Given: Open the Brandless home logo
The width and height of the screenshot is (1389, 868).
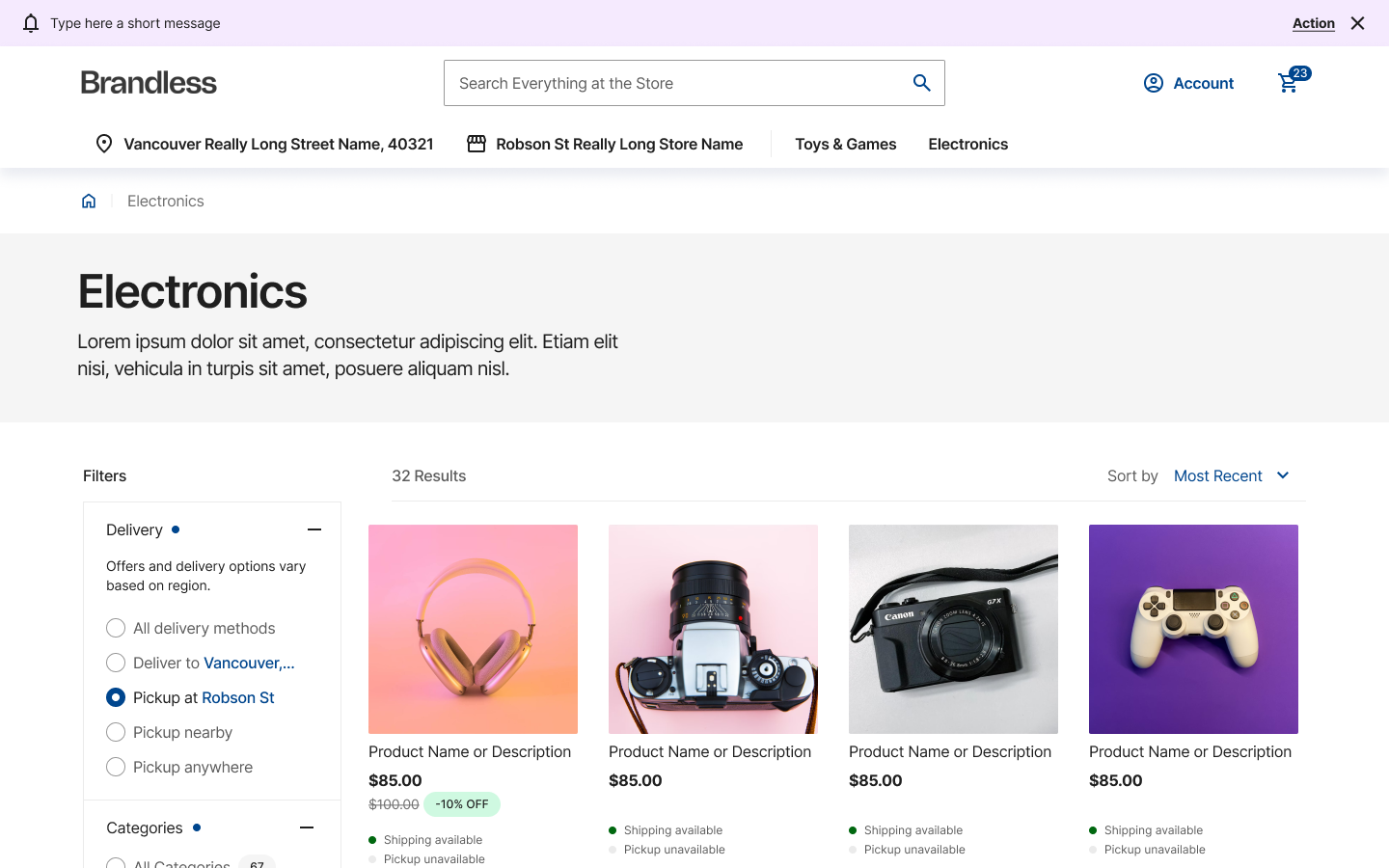Looking at the screenshot, I should pos(149,83).
